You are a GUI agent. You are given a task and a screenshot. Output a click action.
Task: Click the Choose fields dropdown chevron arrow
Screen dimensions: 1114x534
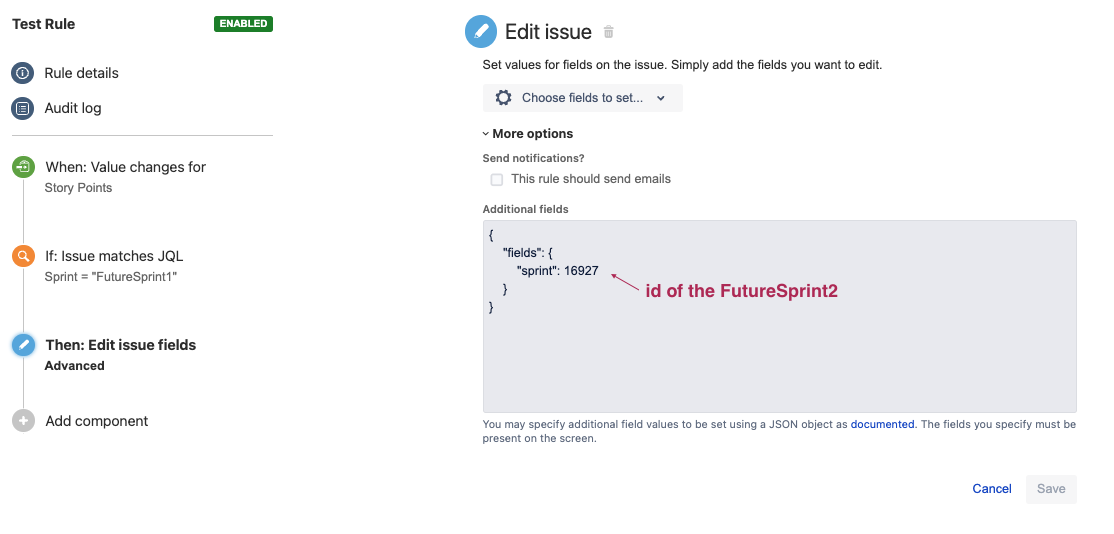[x=661, y=98]
